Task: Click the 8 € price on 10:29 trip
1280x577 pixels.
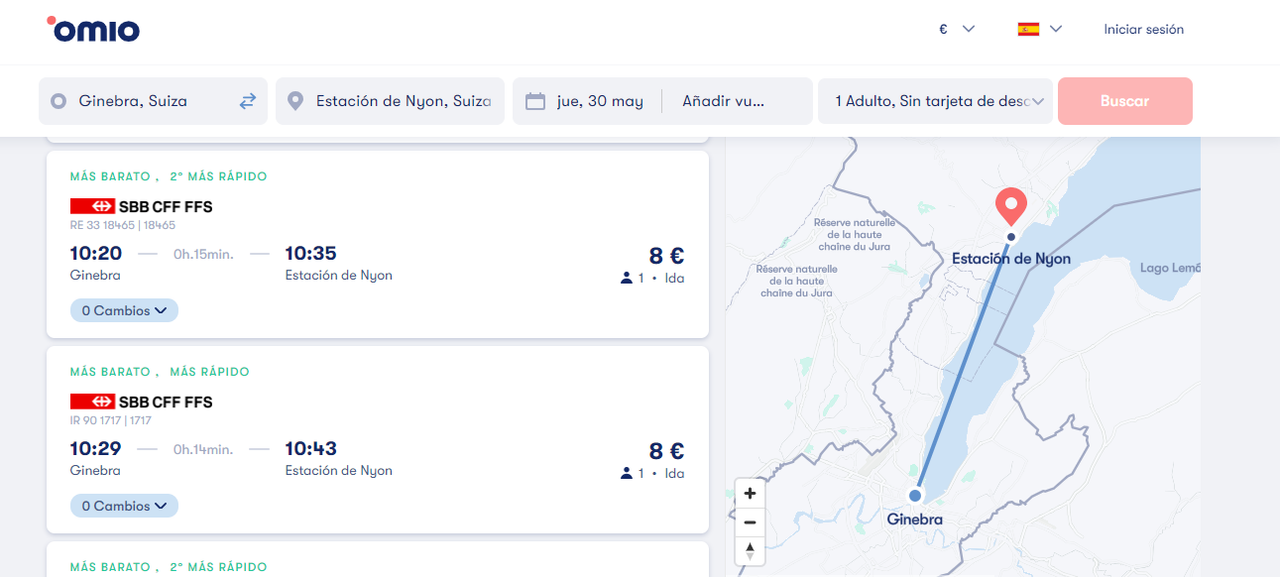Action: pyautogui.click(x=666, y=451)
